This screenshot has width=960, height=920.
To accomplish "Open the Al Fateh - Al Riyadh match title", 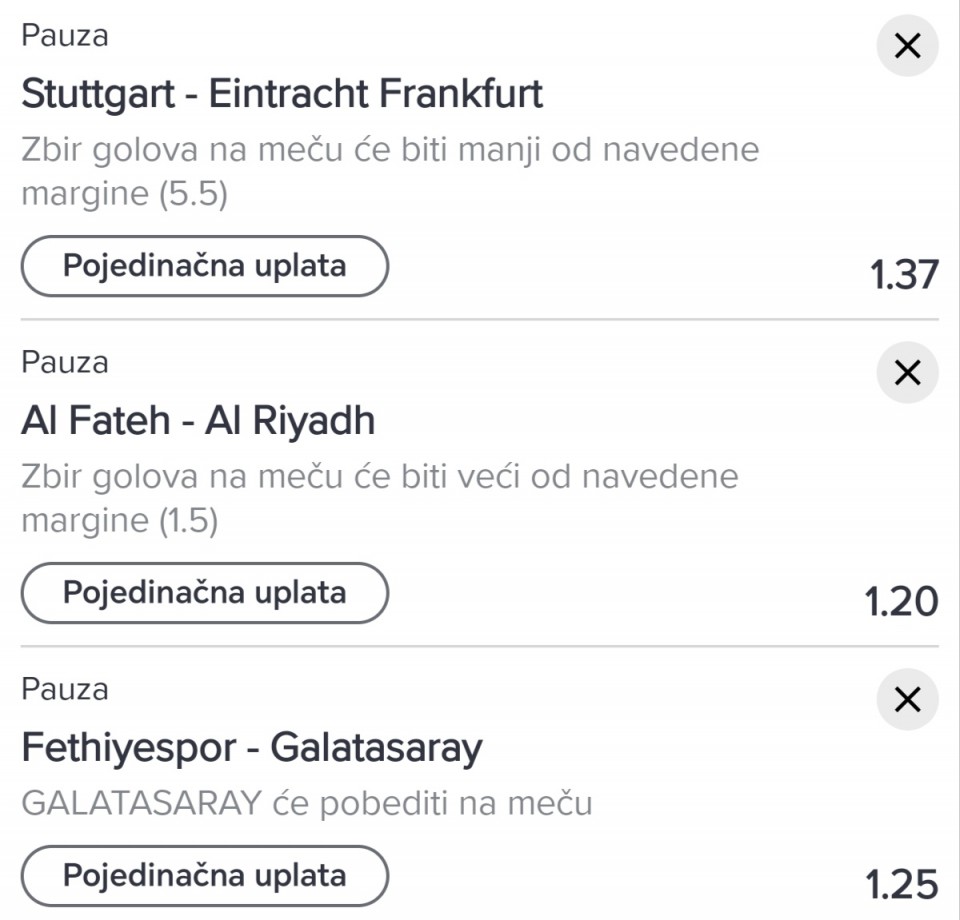I will 198,422.
